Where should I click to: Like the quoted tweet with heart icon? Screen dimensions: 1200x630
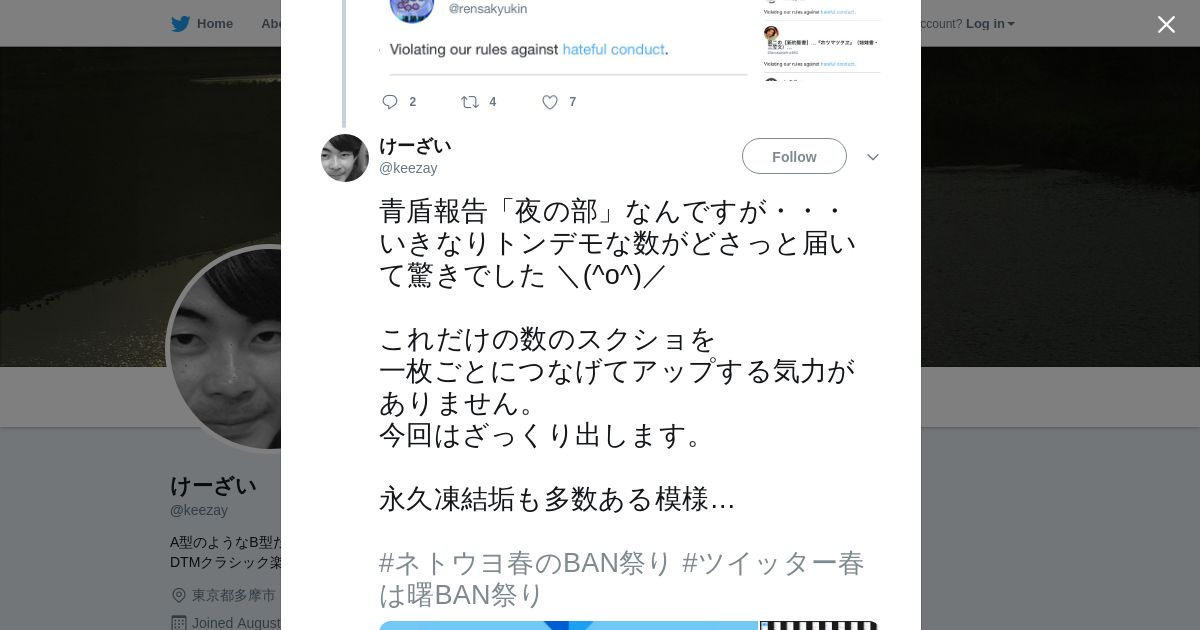point(550,102)
